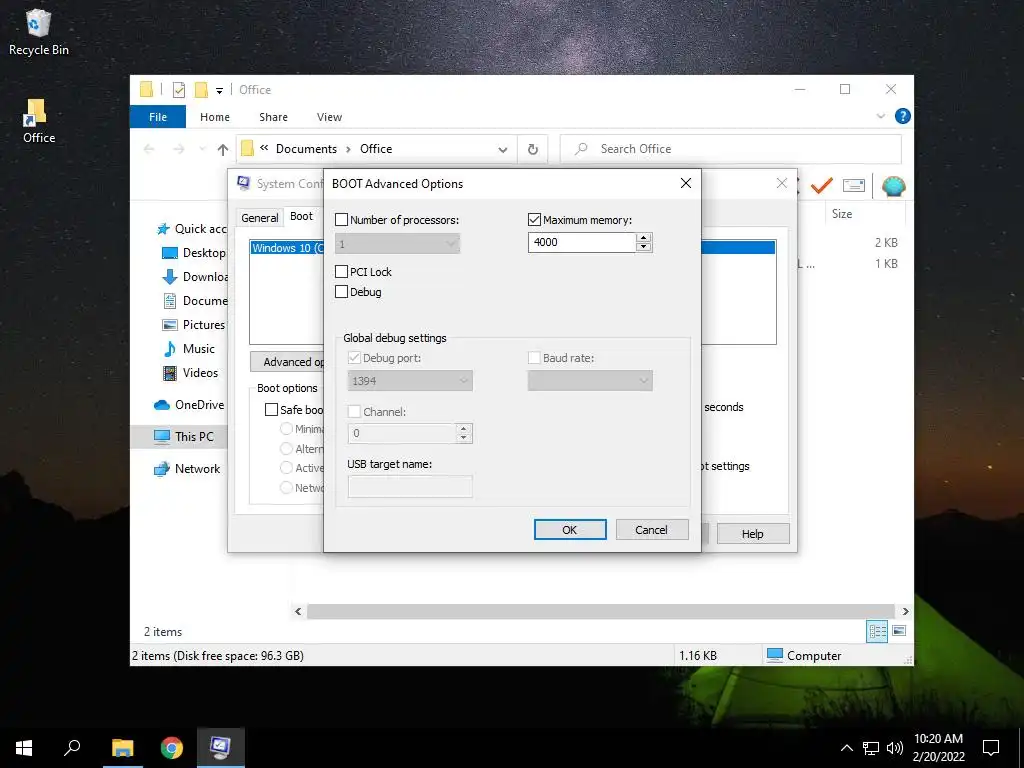Open the Debug port 1394 dropdown

click(x=410, y=381)
